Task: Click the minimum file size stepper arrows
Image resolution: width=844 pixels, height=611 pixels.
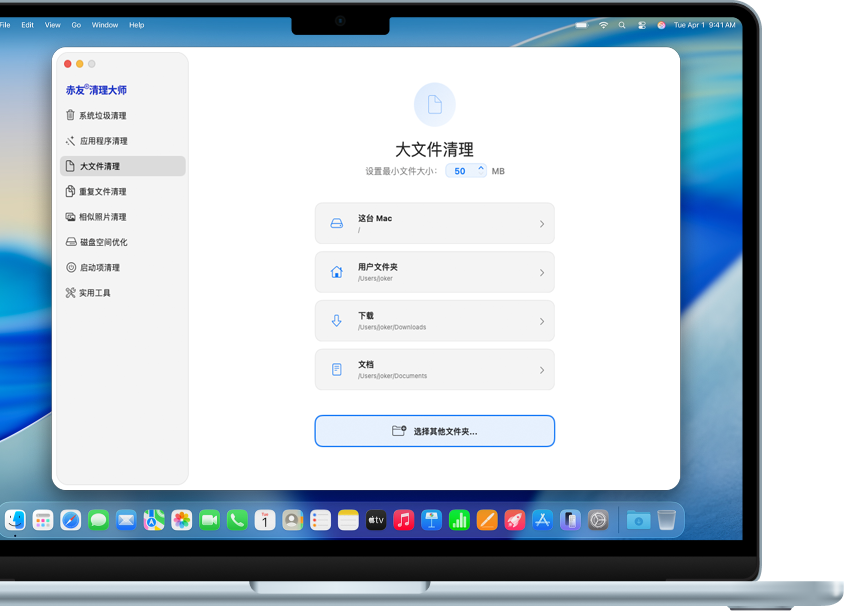Action: point(481,170)
